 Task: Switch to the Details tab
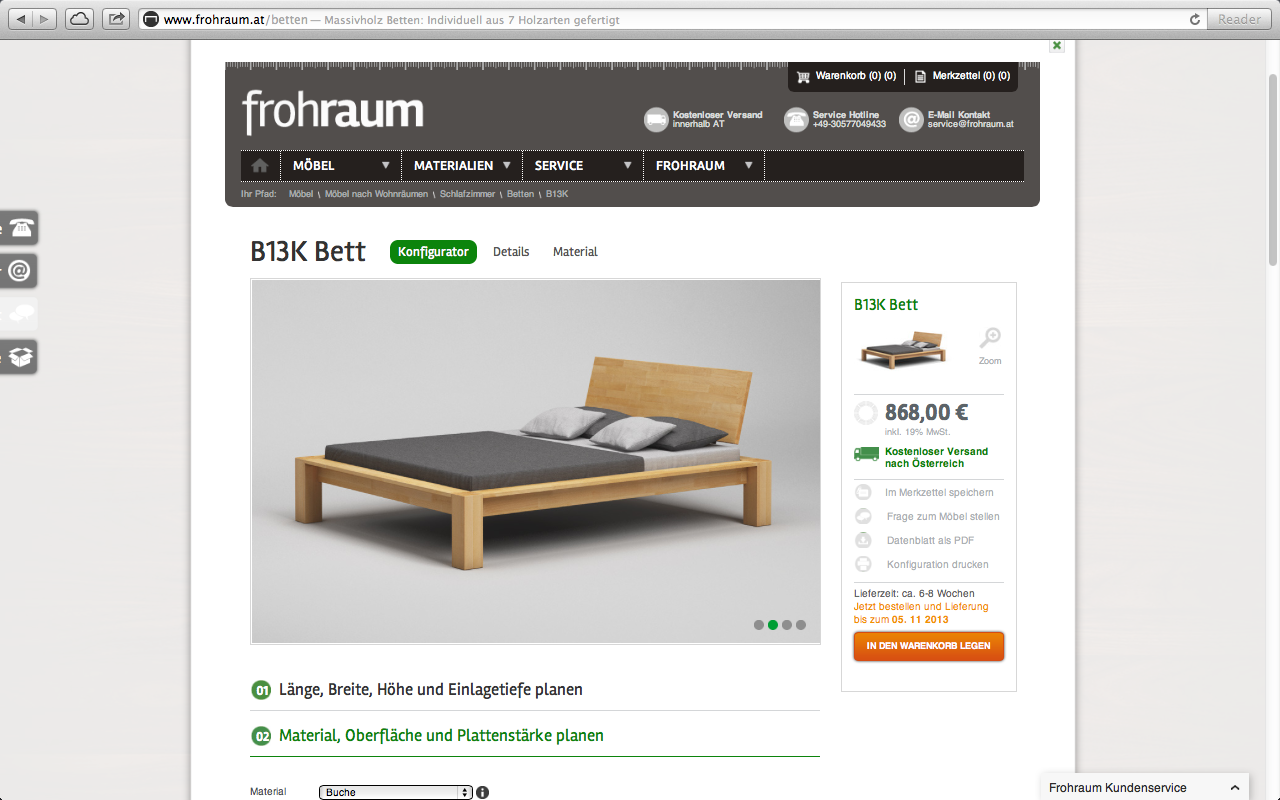(511, 252)
